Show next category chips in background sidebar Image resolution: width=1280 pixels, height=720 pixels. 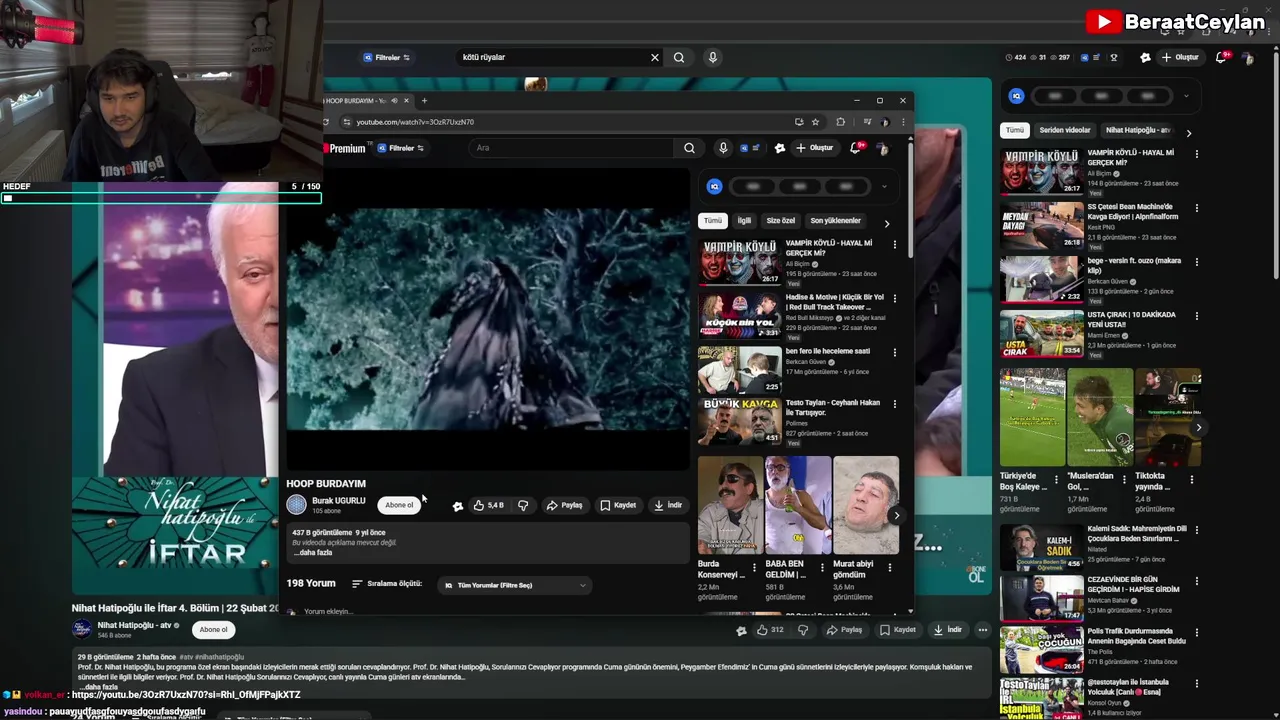point(1188,132)
